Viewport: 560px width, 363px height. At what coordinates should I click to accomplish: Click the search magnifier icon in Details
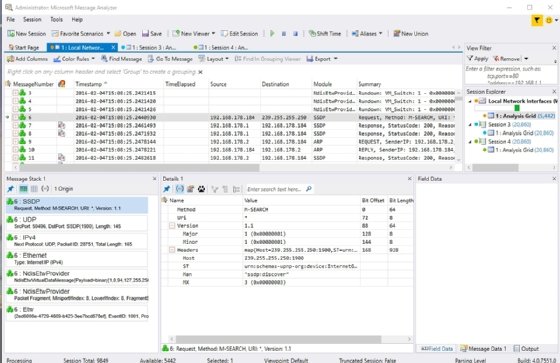tap(309, 189)
